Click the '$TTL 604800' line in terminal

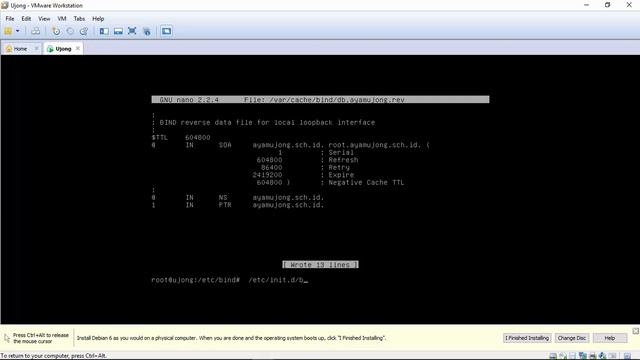181,138
